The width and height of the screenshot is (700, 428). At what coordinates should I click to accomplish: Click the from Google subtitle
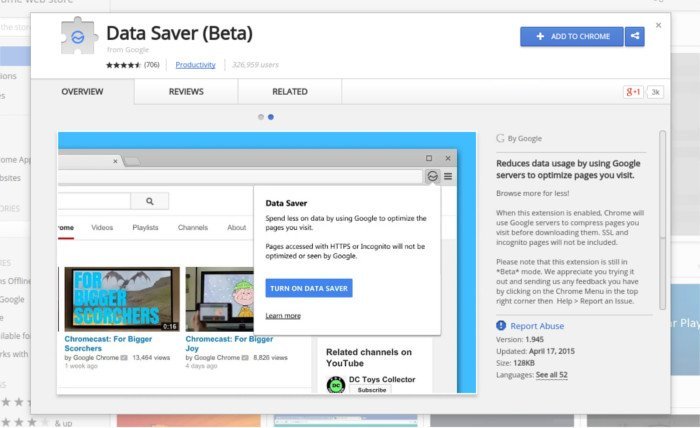(128, 50)
